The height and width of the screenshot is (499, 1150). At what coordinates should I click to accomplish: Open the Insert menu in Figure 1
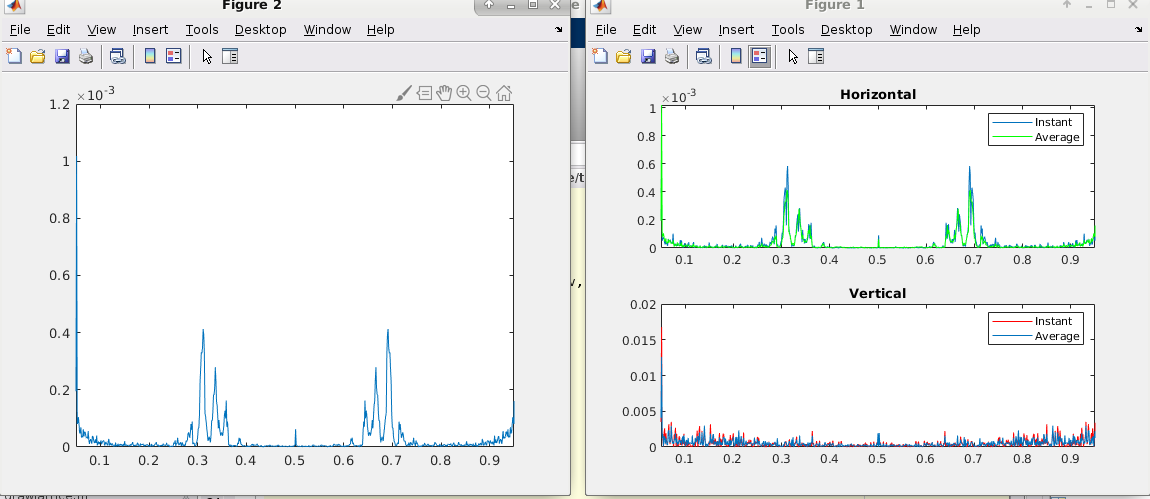coord(737,30)
